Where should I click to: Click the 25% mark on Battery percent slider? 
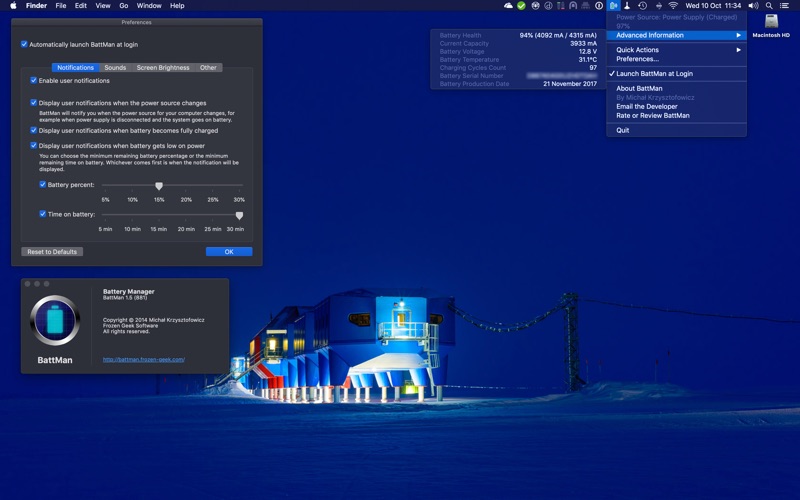213,199
